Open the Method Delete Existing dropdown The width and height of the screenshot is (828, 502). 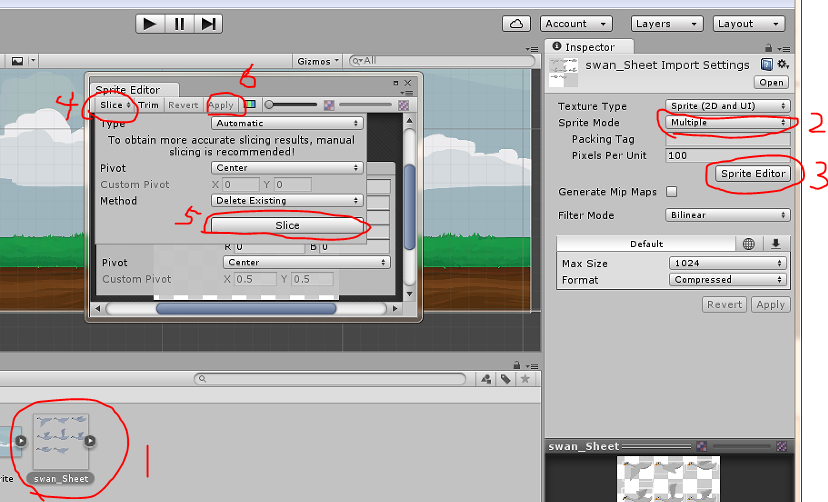[x=287, y=201]
